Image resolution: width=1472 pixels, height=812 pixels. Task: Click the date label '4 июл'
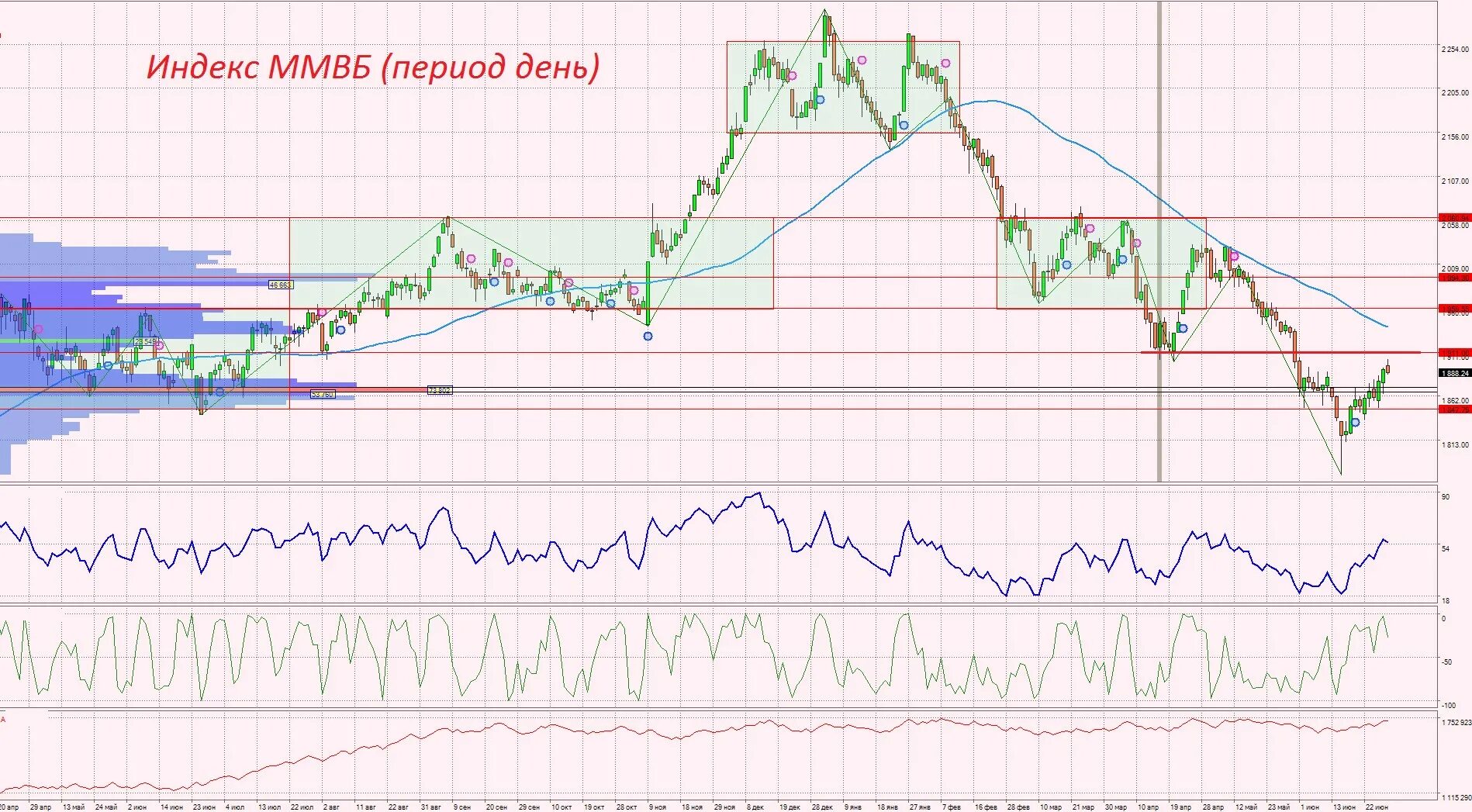(235, 807)
